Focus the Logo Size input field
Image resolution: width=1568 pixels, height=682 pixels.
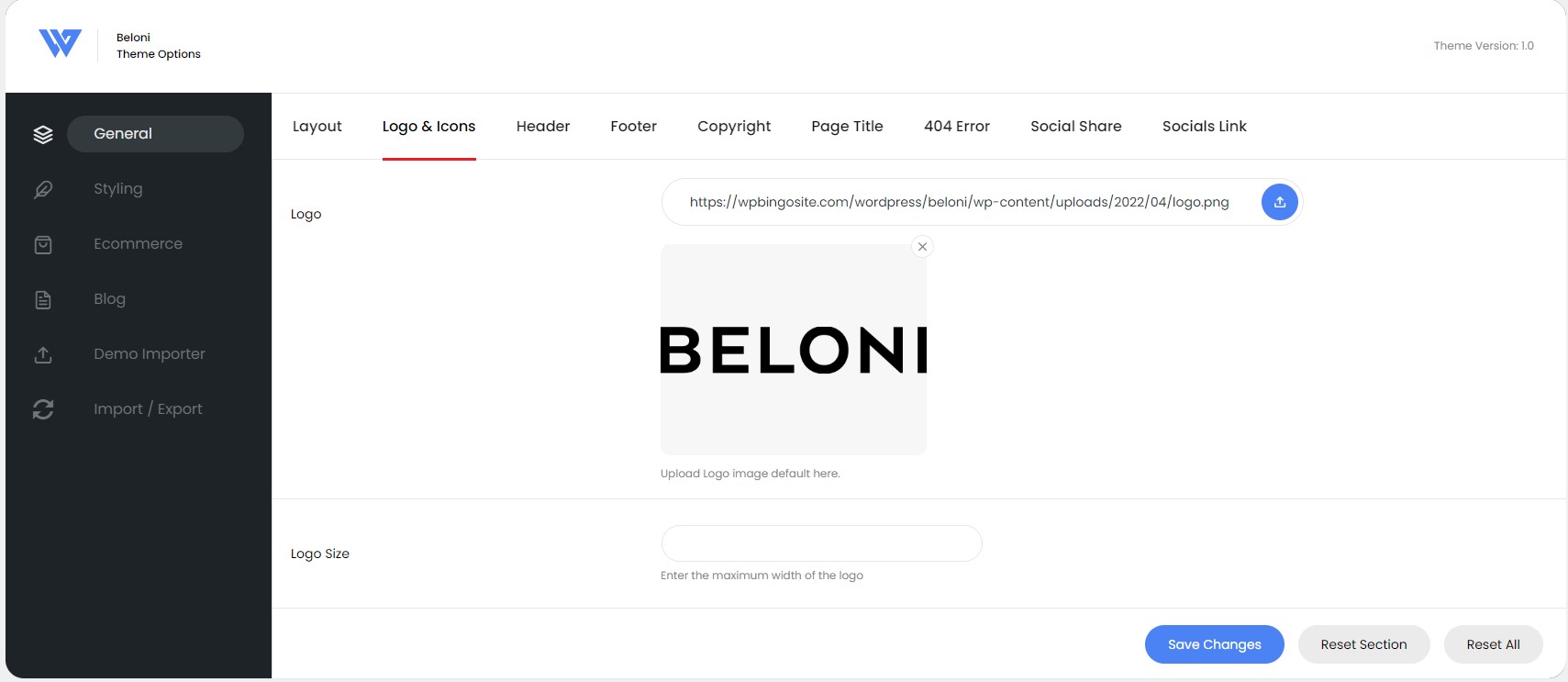tap(821, 543)
